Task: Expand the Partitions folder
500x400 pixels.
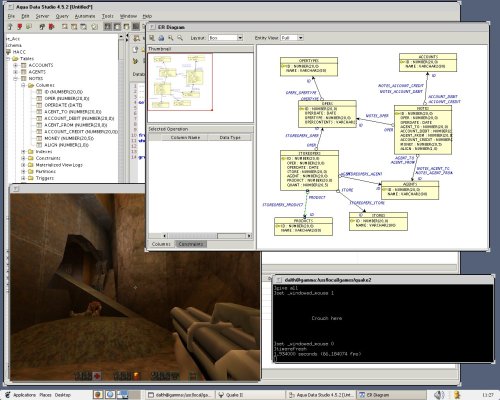Action: tap(23, 172)
